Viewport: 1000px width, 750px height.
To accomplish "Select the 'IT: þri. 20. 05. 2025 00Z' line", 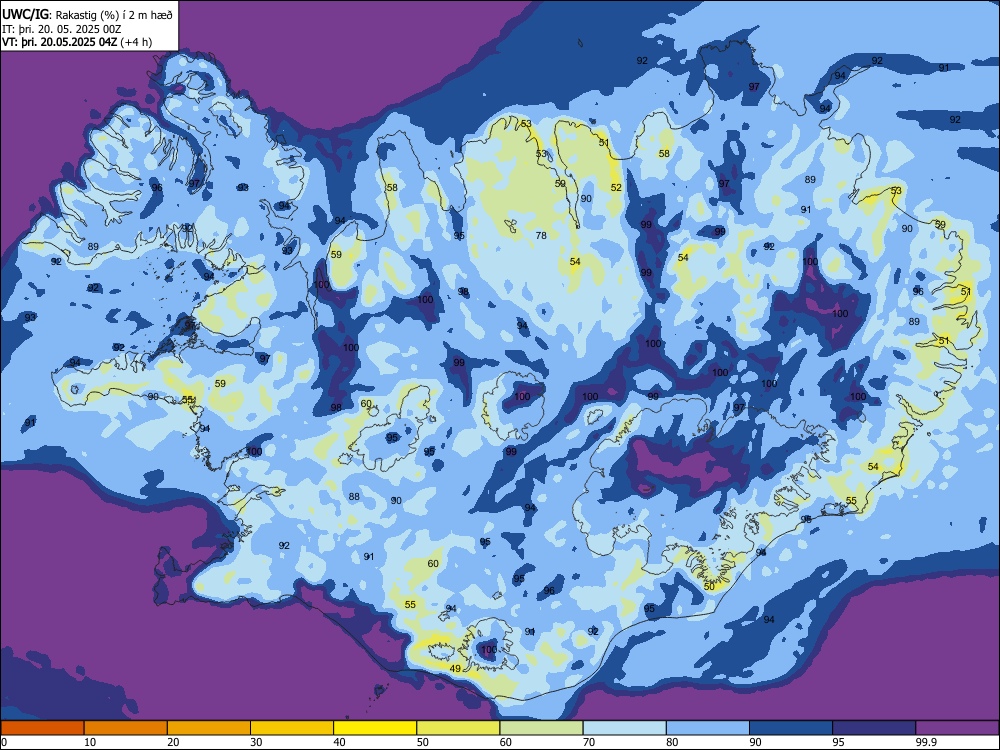I will [61, 29].
